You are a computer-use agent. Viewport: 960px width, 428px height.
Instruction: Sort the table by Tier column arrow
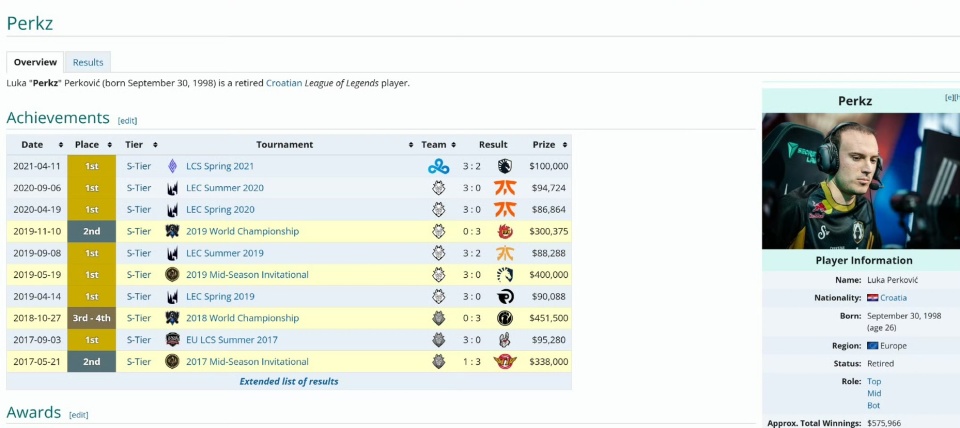155,145
